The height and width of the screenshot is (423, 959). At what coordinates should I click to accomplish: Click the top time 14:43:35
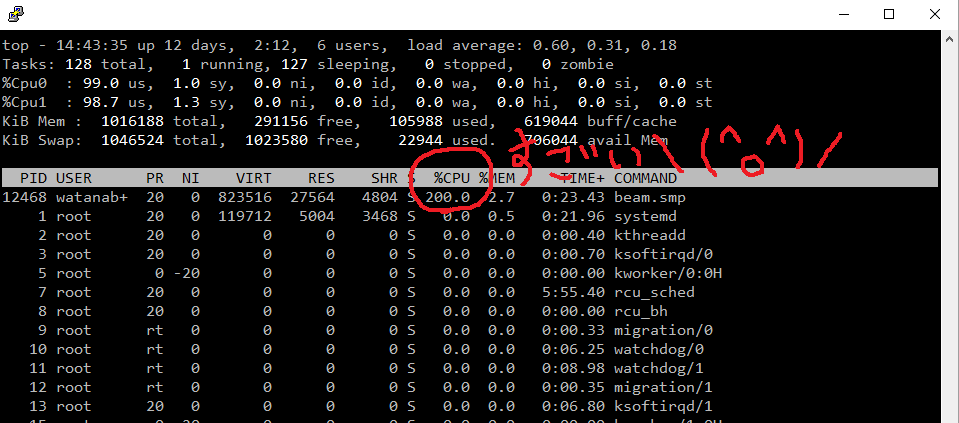(92, 46)
